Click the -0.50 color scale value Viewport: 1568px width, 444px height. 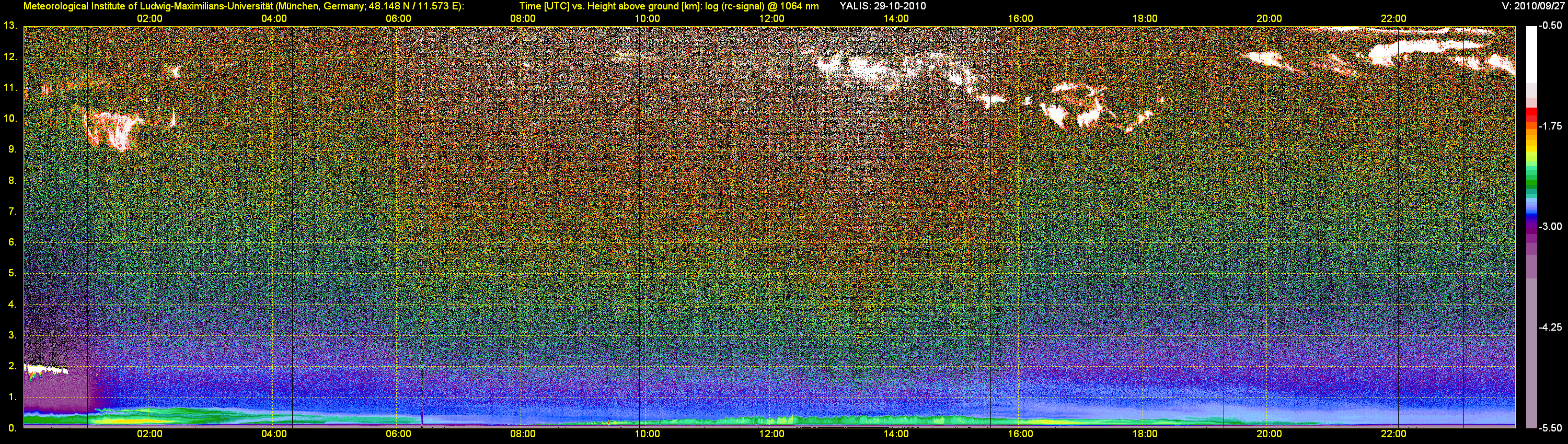[1550, 26]
